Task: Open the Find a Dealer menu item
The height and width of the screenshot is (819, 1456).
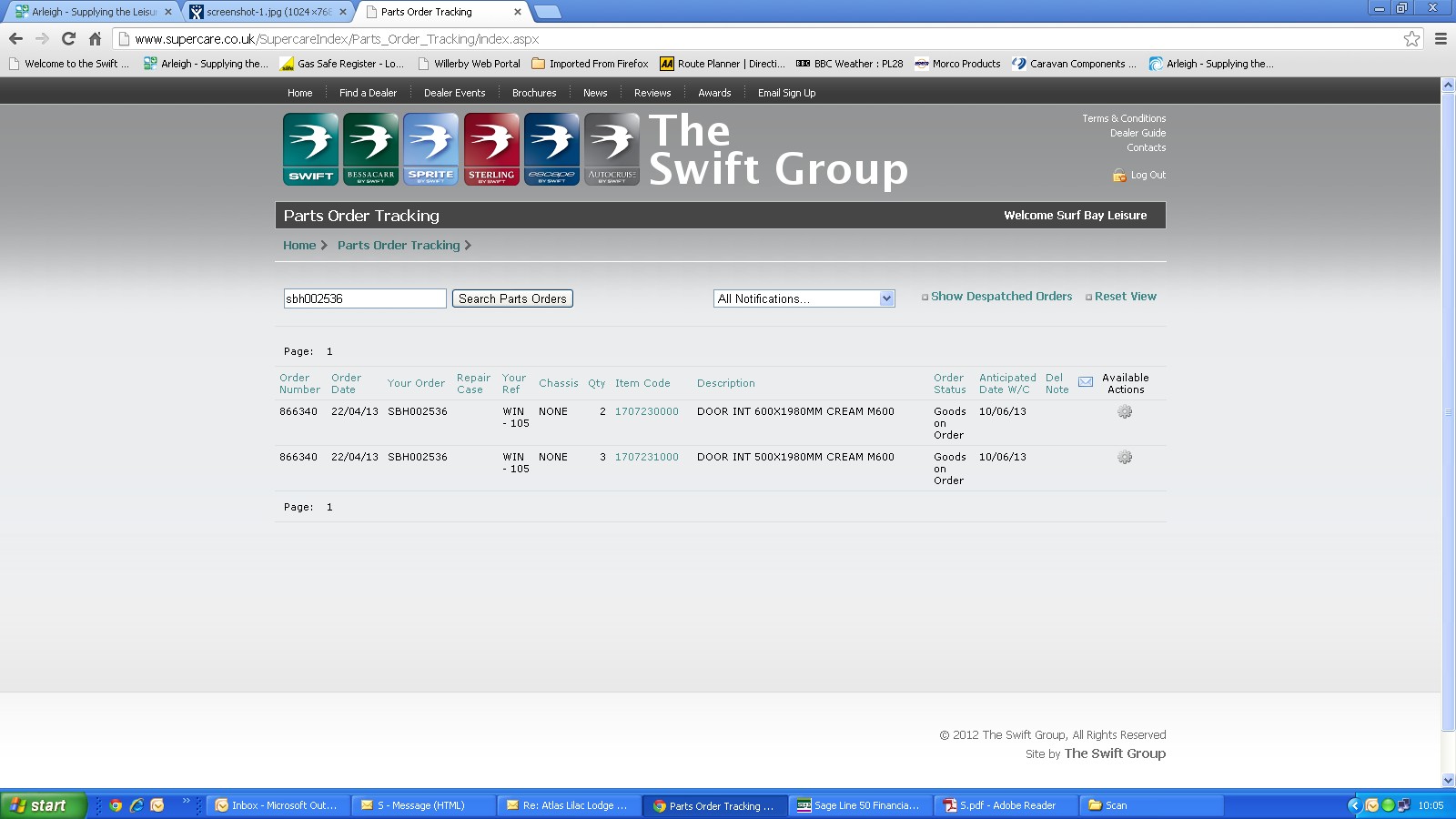Action: (x=368, y=93)
